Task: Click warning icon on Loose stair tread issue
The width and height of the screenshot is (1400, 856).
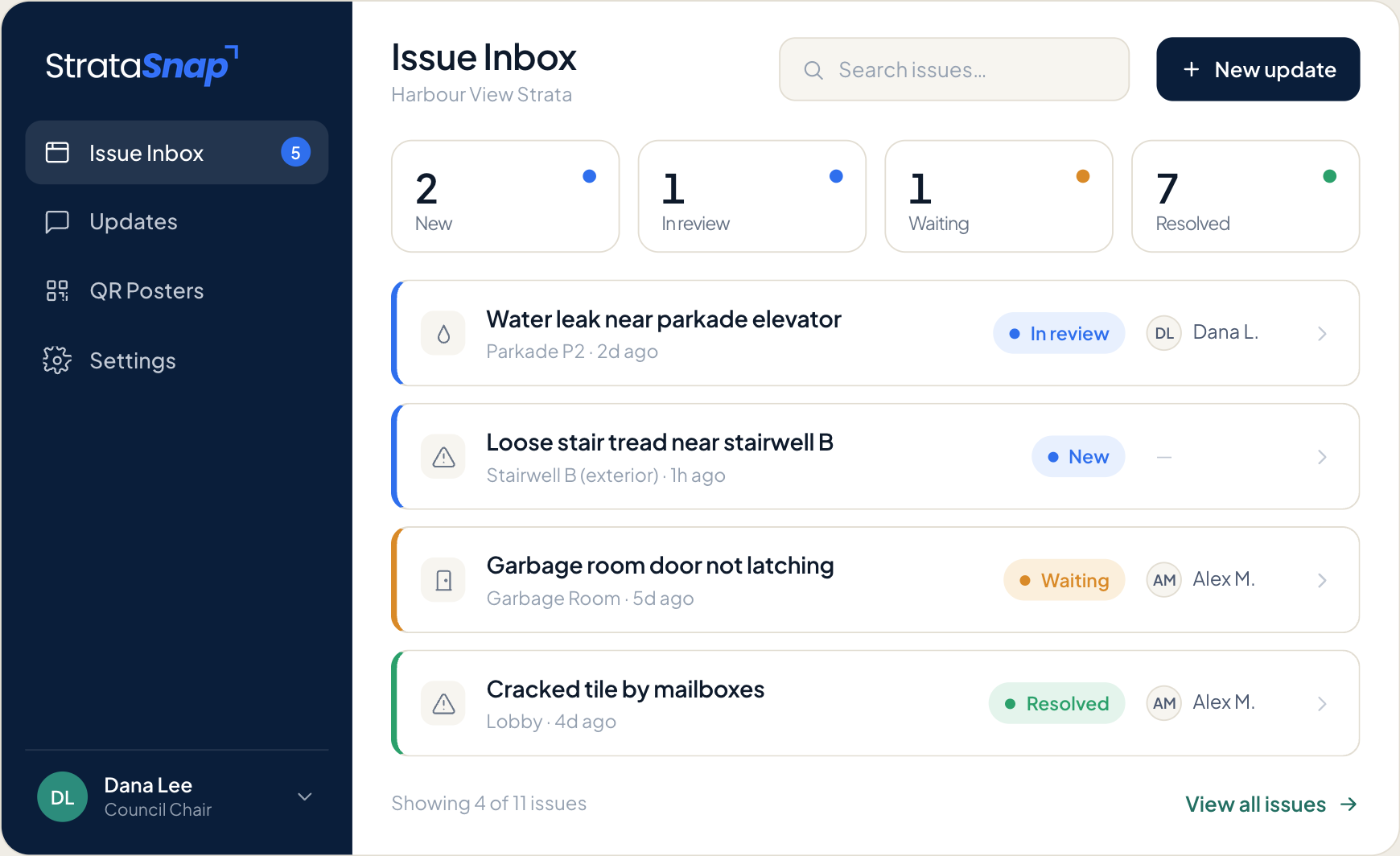Action: (x=443, y=457)
